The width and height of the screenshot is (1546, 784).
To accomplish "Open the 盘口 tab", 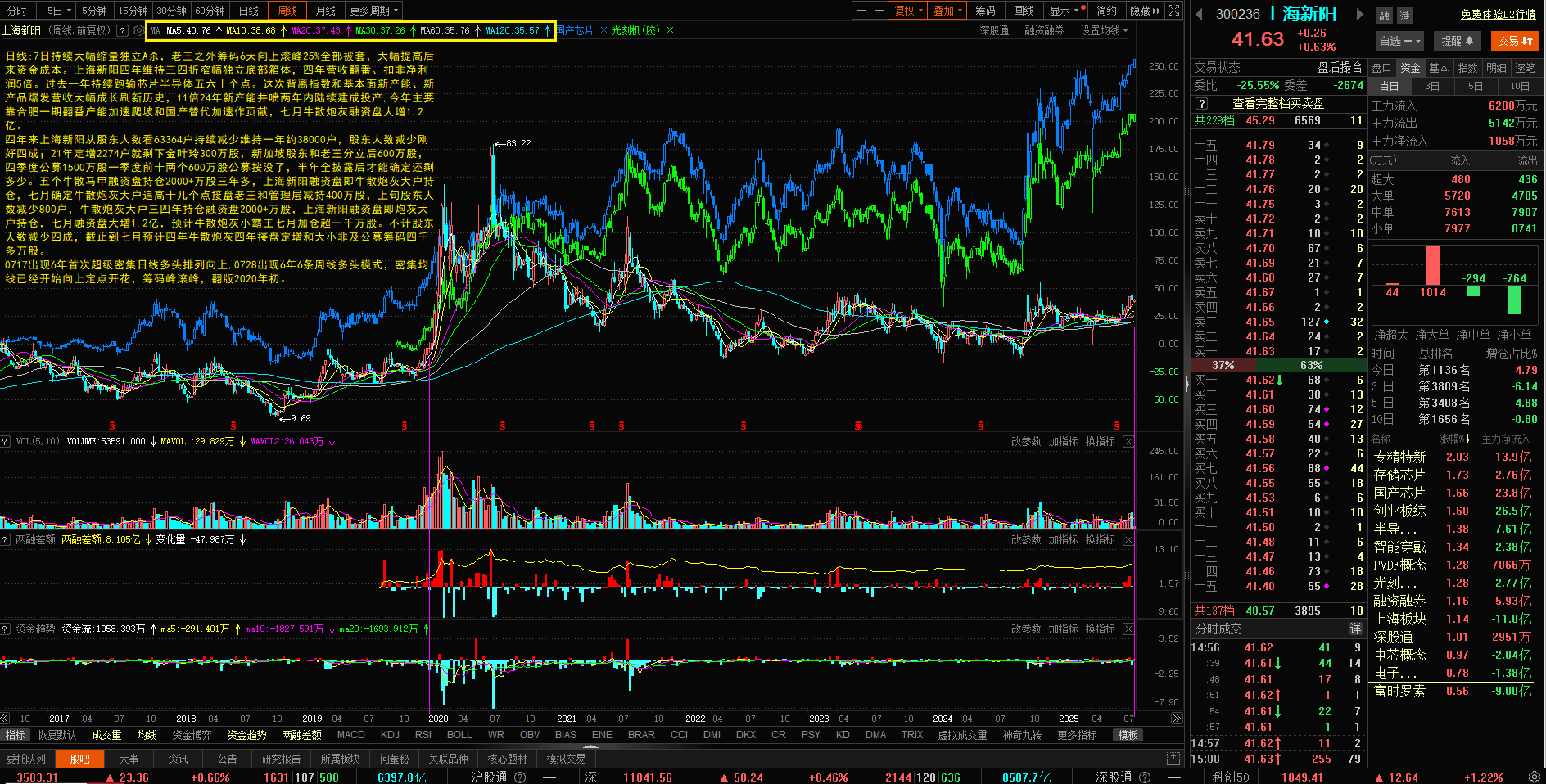I will [x=1382, y=68].
